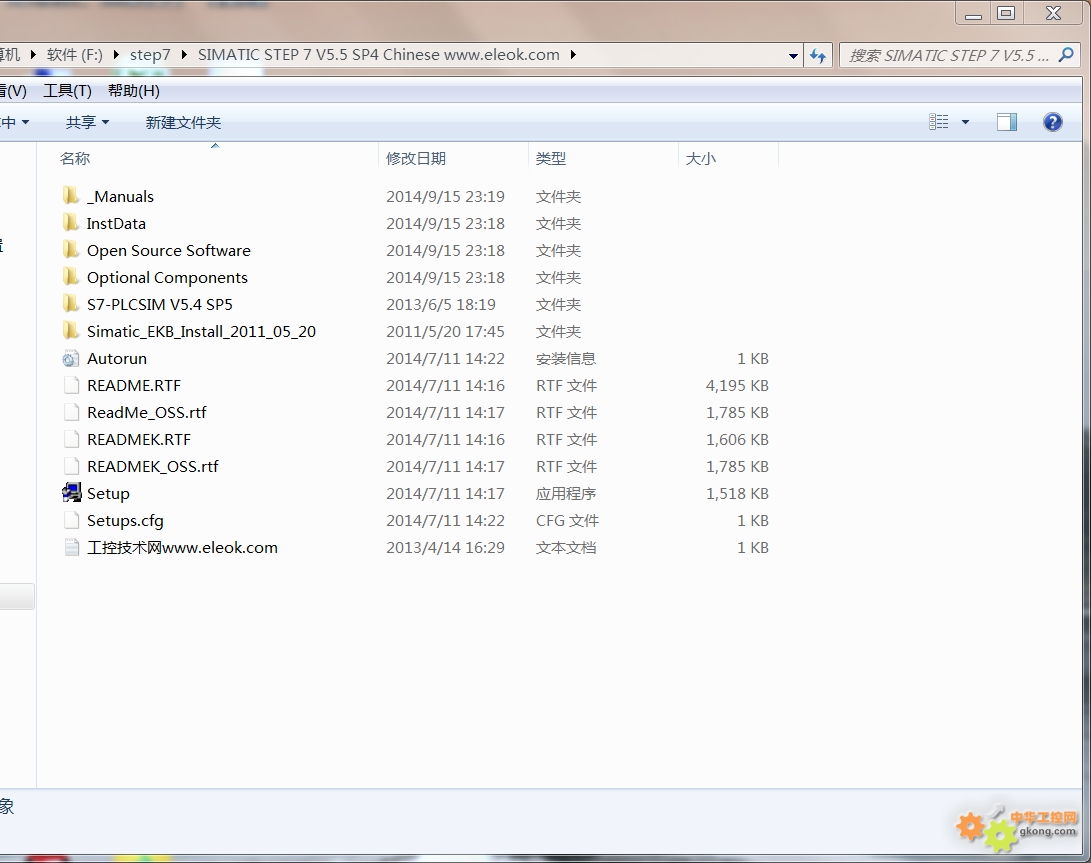Toggle the preview pane icon
The height and width of the screenshot is (863, 1091).
pos(1006,122)
